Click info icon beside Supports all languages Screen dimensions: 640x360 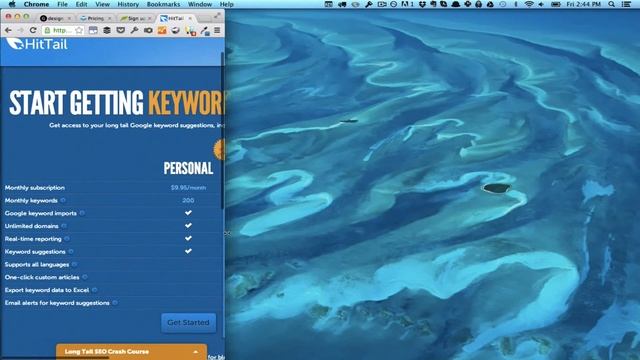click(74, 264)
